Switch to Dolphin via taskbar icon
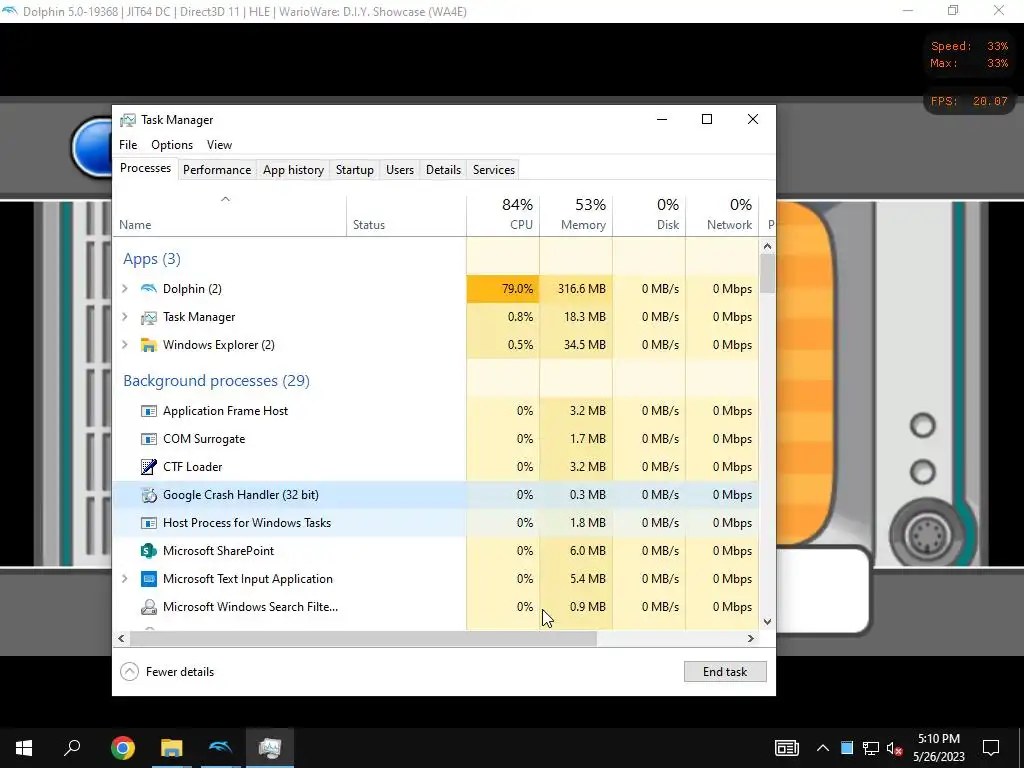 point(221,748)
